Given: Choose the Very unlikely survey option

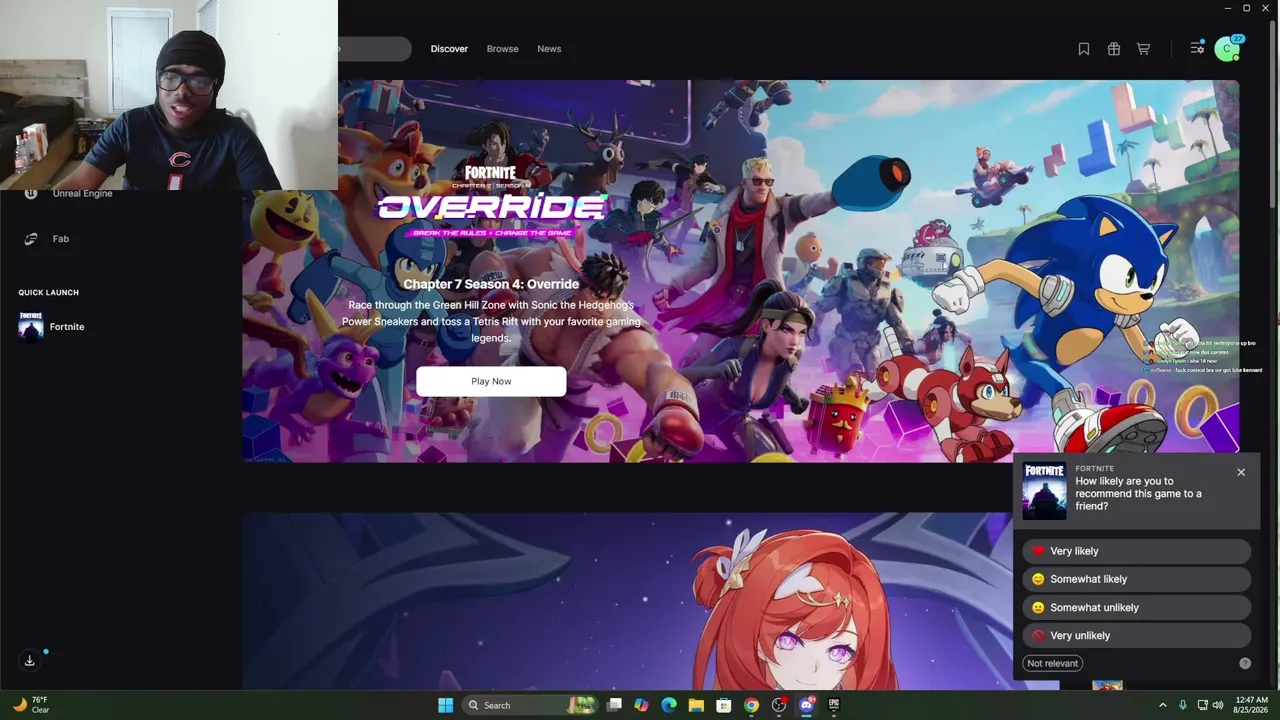Looking at the screenshot, I should point(1137,635).
